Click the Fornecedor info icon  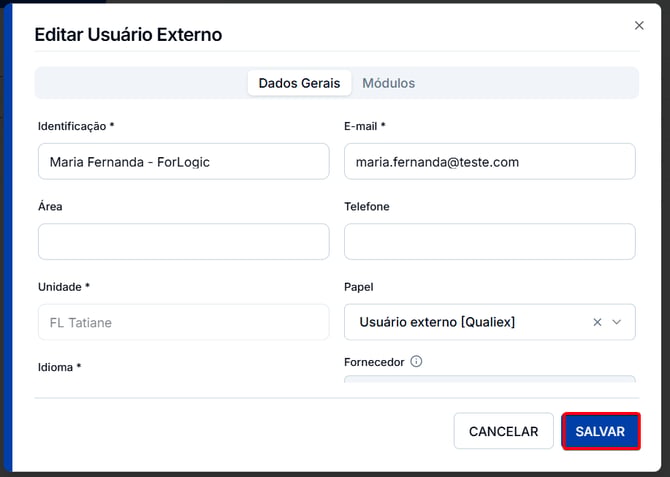(416, 362)
